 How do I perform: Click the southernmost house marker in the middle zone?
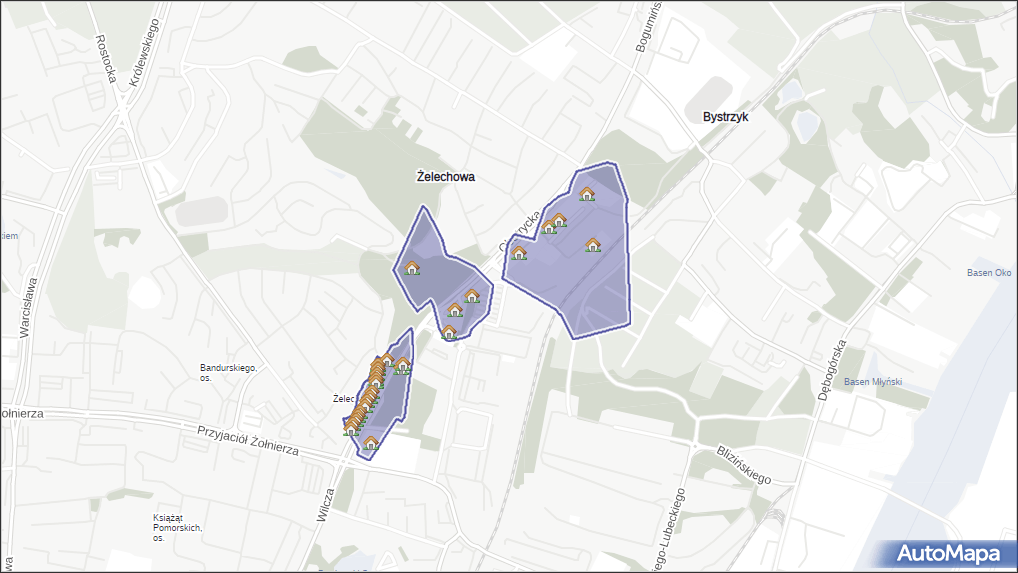(449, 332)
